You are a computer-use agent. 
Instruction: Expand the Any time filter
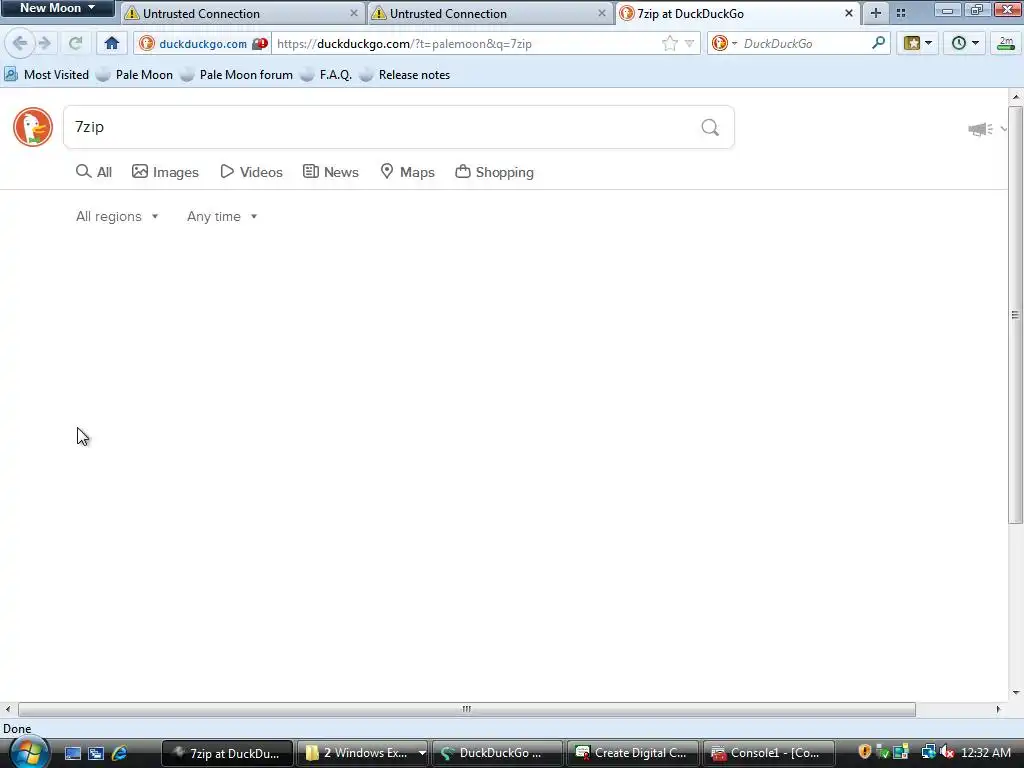point(222,216)
